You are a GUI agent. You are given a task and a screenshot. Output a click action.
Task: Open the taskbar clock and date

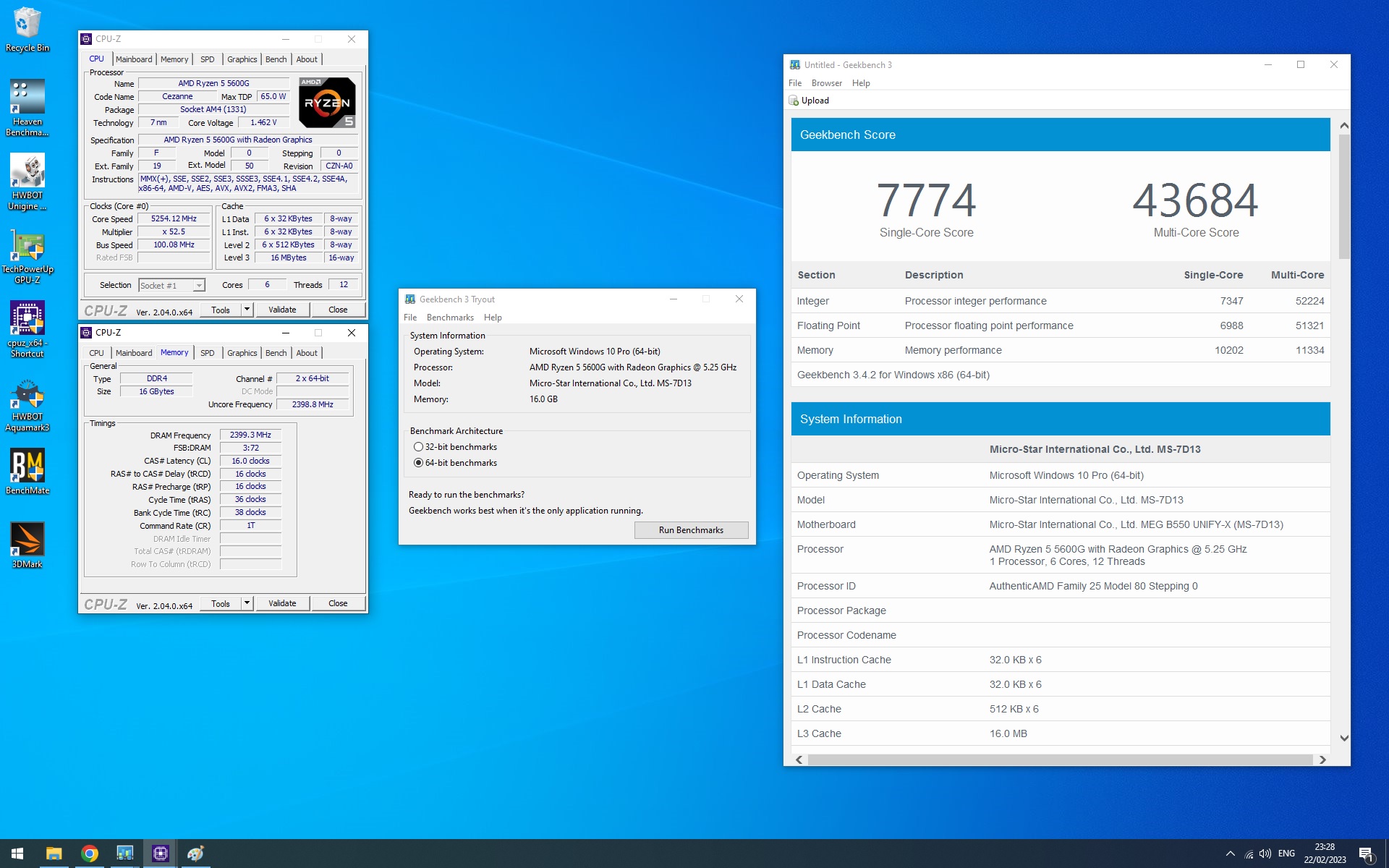click(x=1325, y=854)
